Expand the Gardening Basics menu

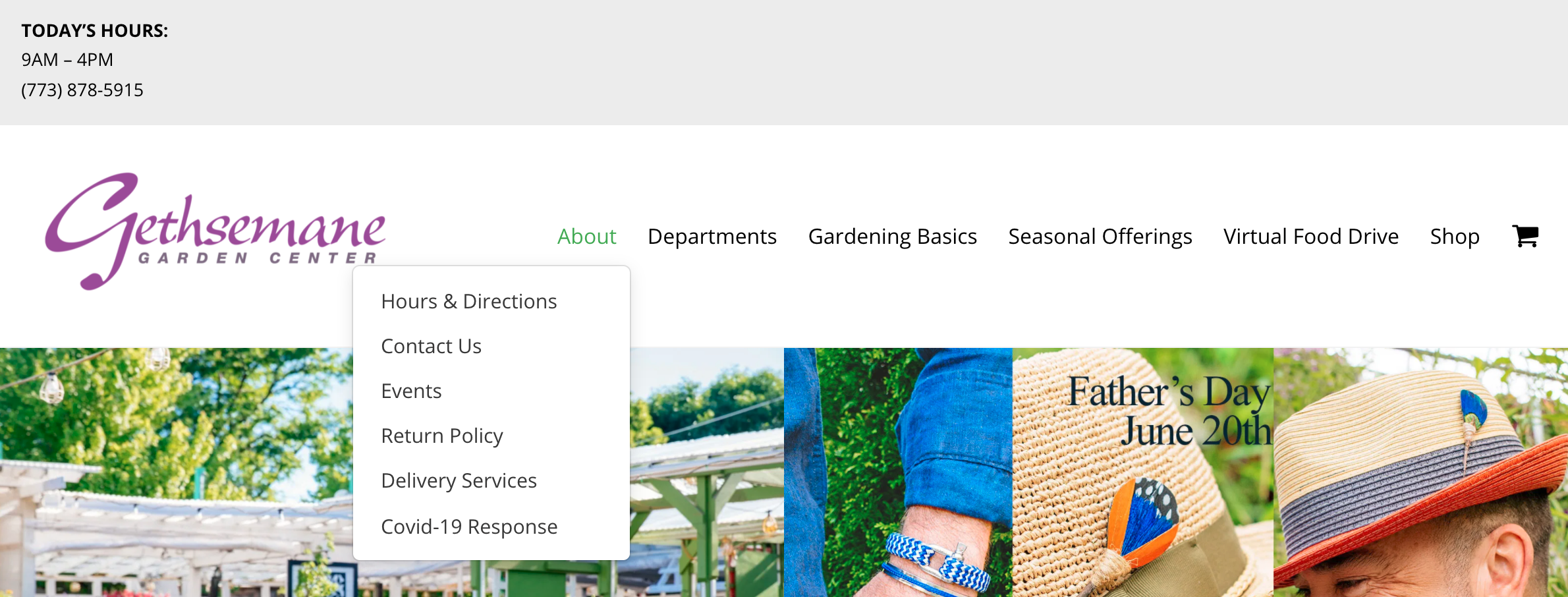point(892,237)
